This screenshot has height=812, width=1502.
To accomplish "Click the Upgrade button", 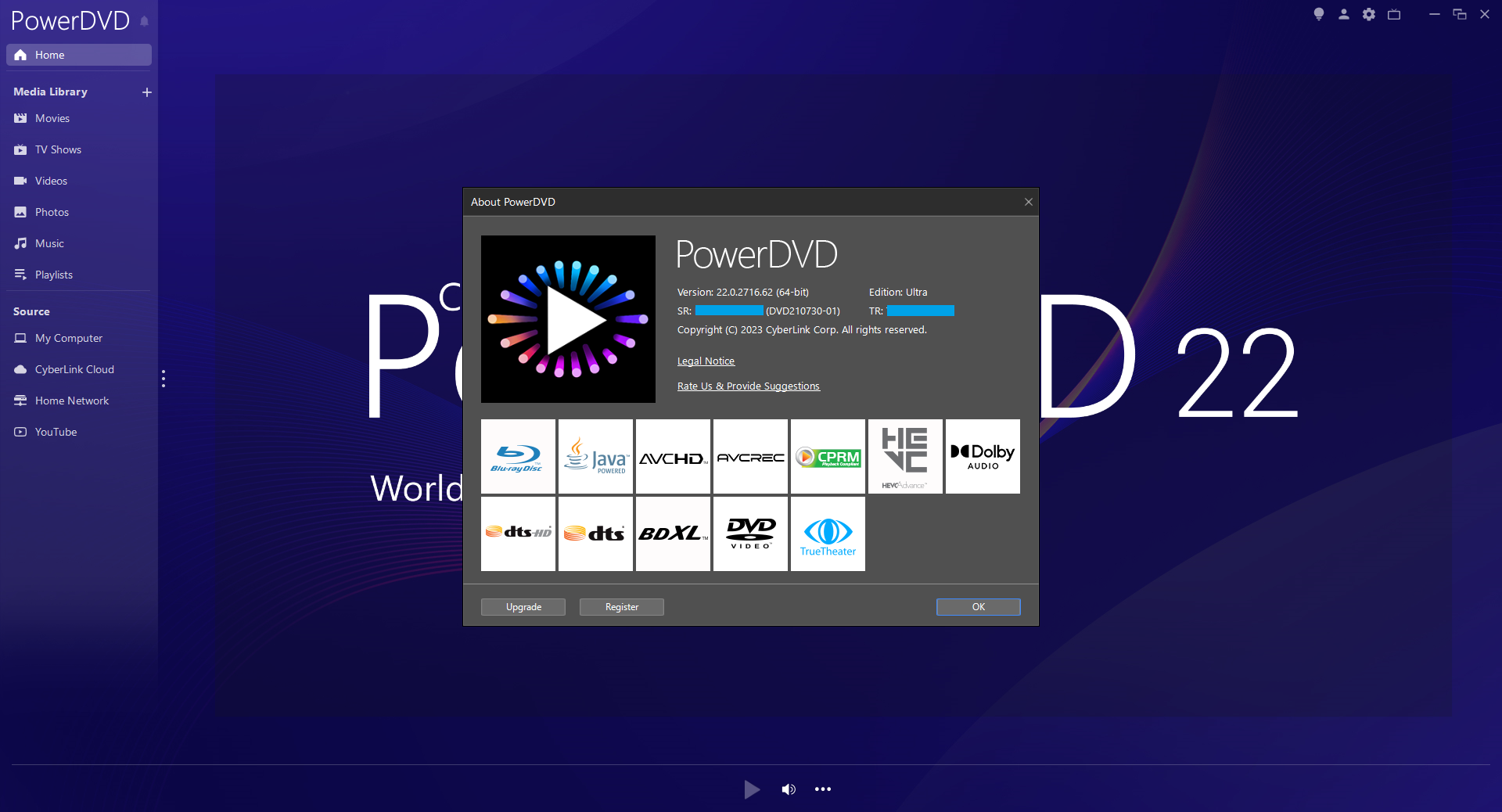I will pos(523,607).
